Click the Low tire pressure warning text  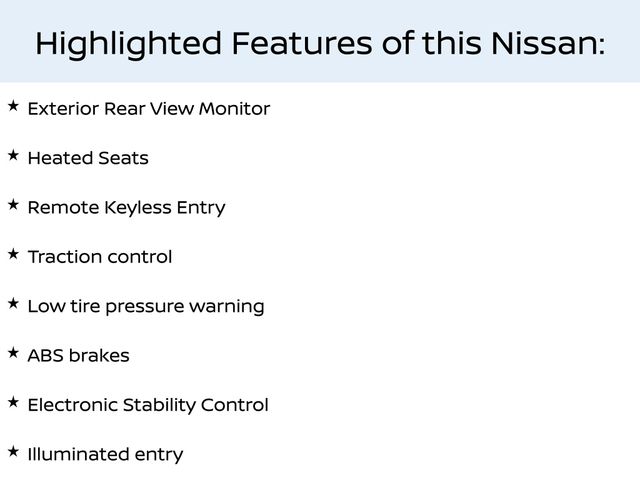click(x=146, y=306)
